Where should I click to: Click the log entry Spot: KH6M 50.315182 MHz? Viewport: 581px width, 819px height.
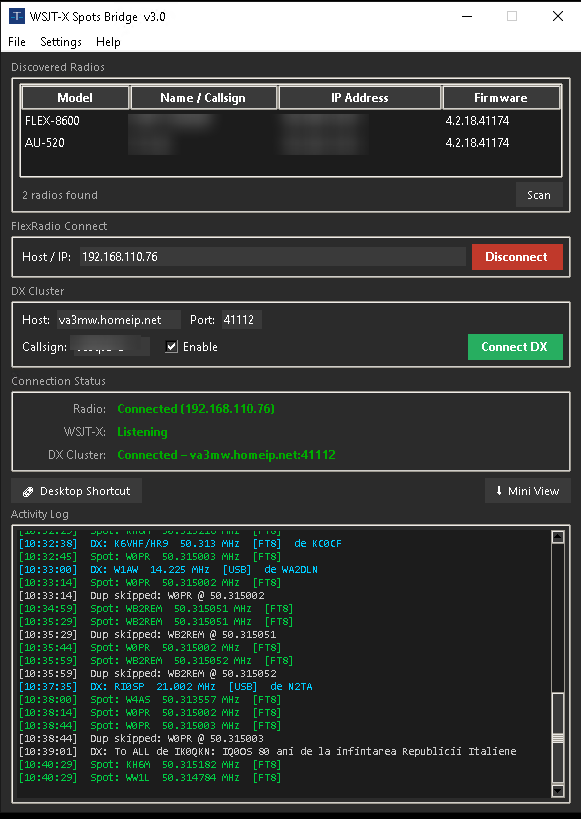tap(150, 764)
